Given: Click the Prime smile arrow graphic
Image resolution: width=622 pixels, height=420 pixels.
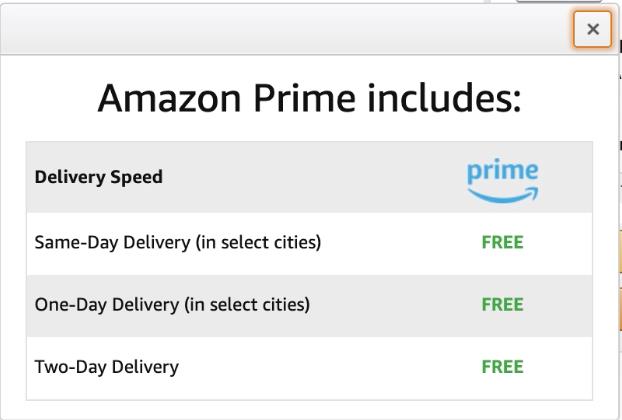Looking at the screenshot, I should click(503, 194).
